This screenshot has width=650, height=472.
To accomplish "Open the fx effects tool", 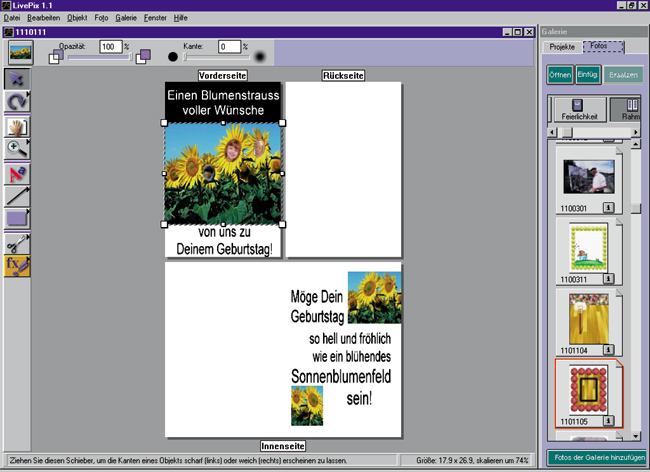I will (x=18, y=265).
